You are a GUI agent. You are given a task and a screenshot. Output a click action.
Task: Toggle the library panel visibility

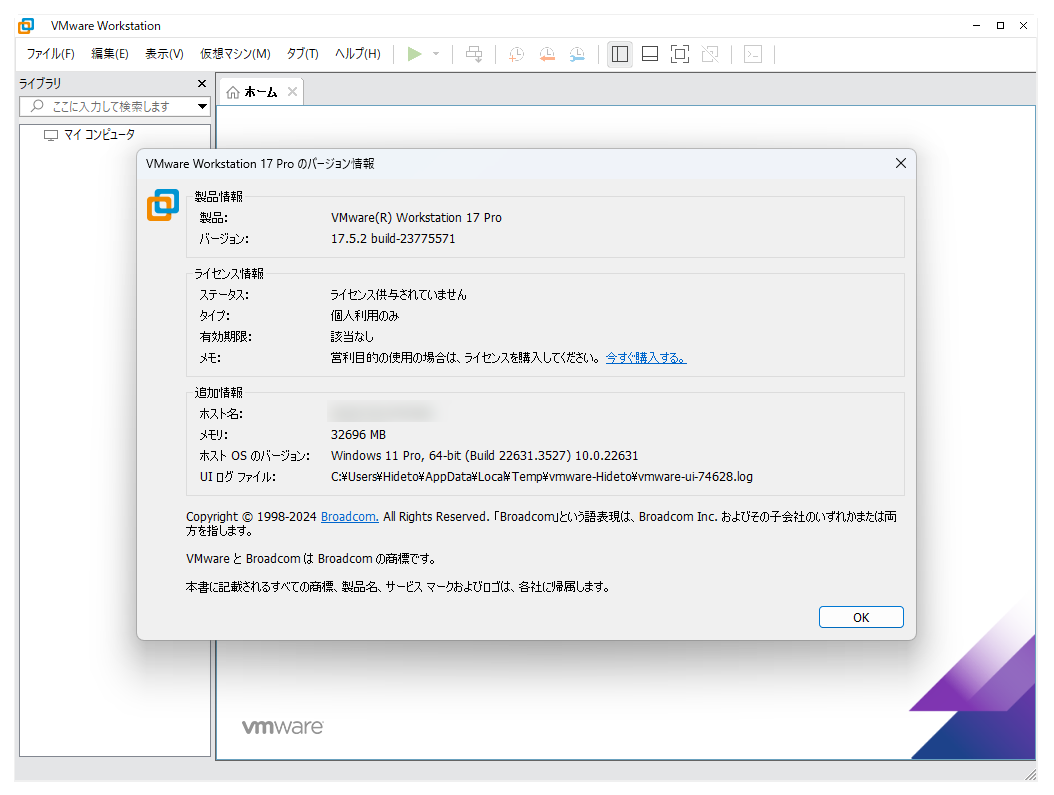tap(619, 54)
